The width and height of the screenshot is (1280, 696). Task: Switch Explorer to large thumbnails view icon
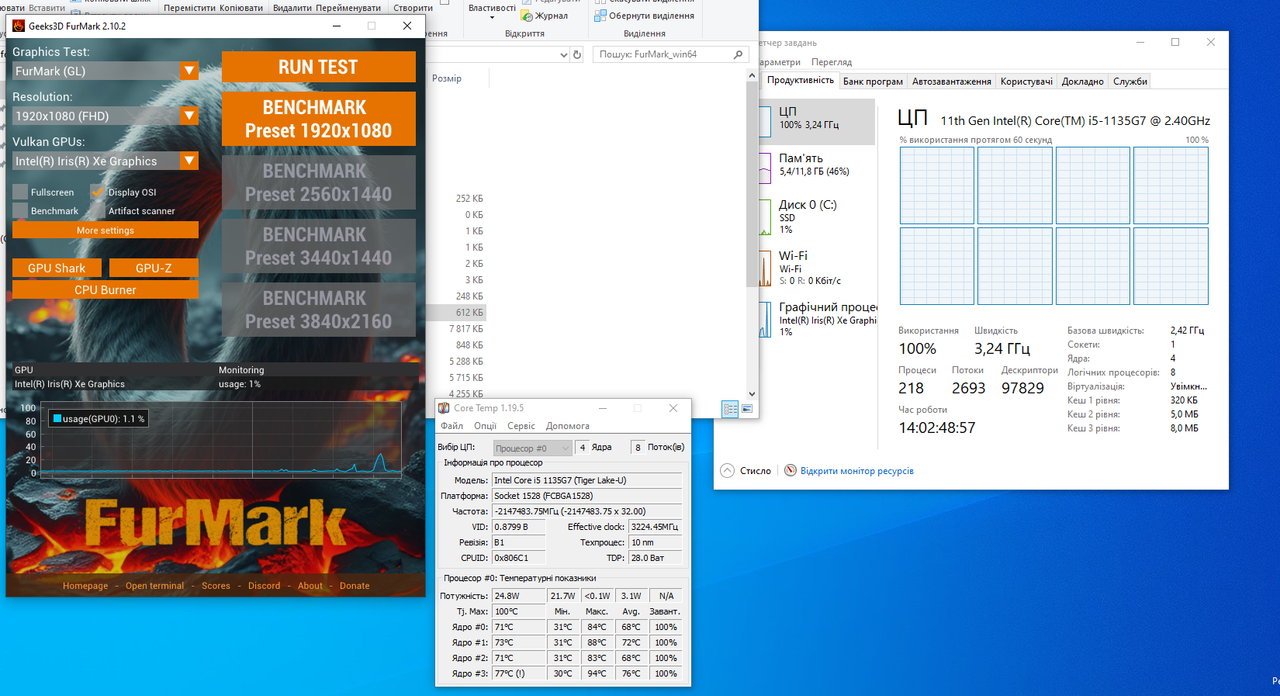747,409
